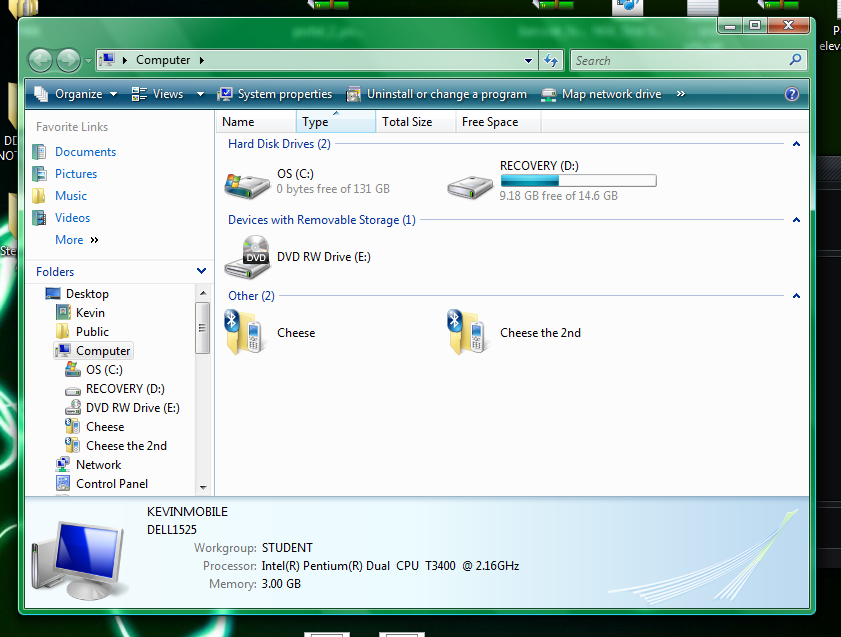Click the Refresh button next to address bar
The width and height of the screenshot is (841, 637).
pos(551,60)
